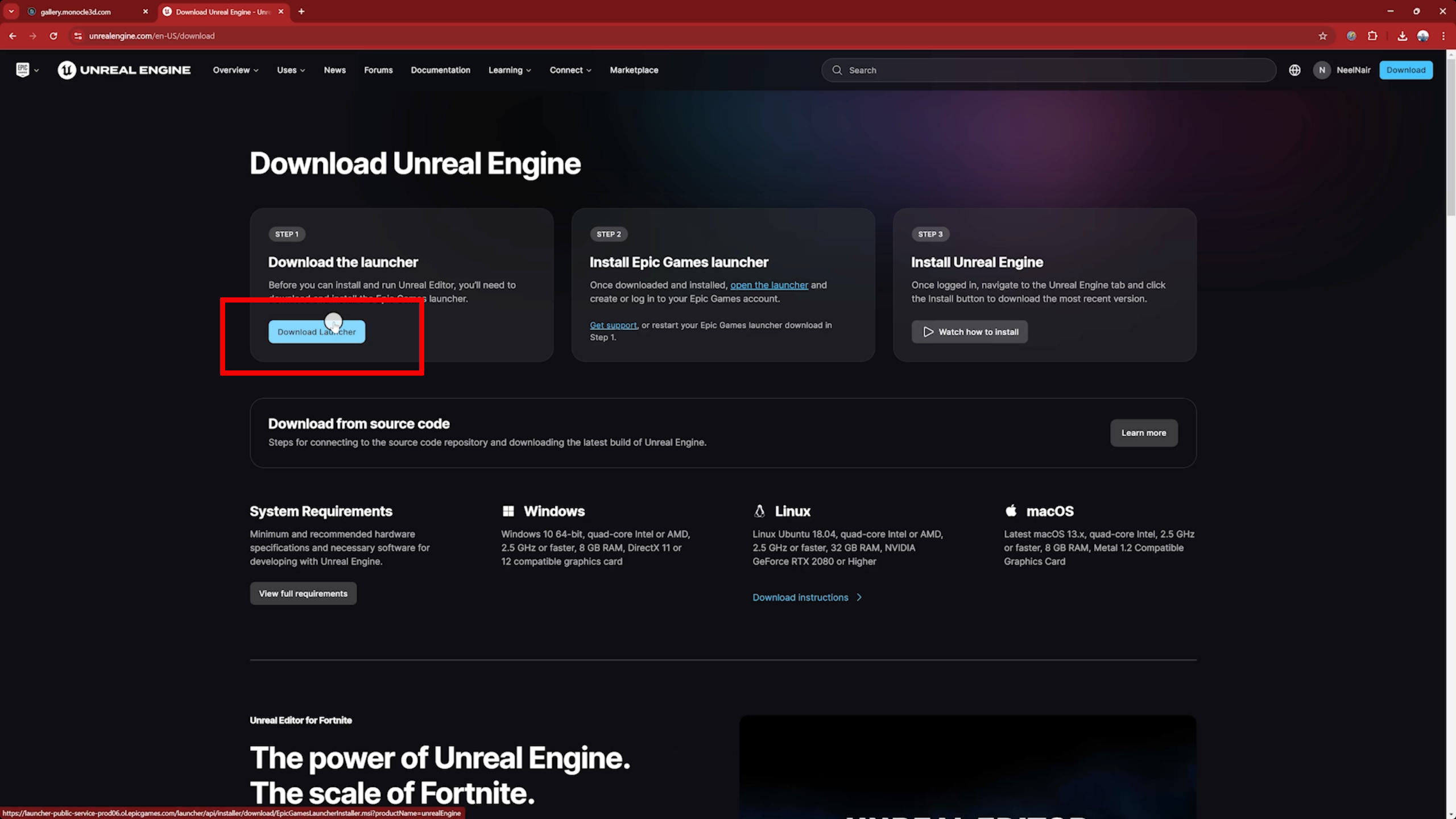This screenshot has height=819, width=1456.
Task: Open the NeelNair profile avatar
Action: point(1322,70)
